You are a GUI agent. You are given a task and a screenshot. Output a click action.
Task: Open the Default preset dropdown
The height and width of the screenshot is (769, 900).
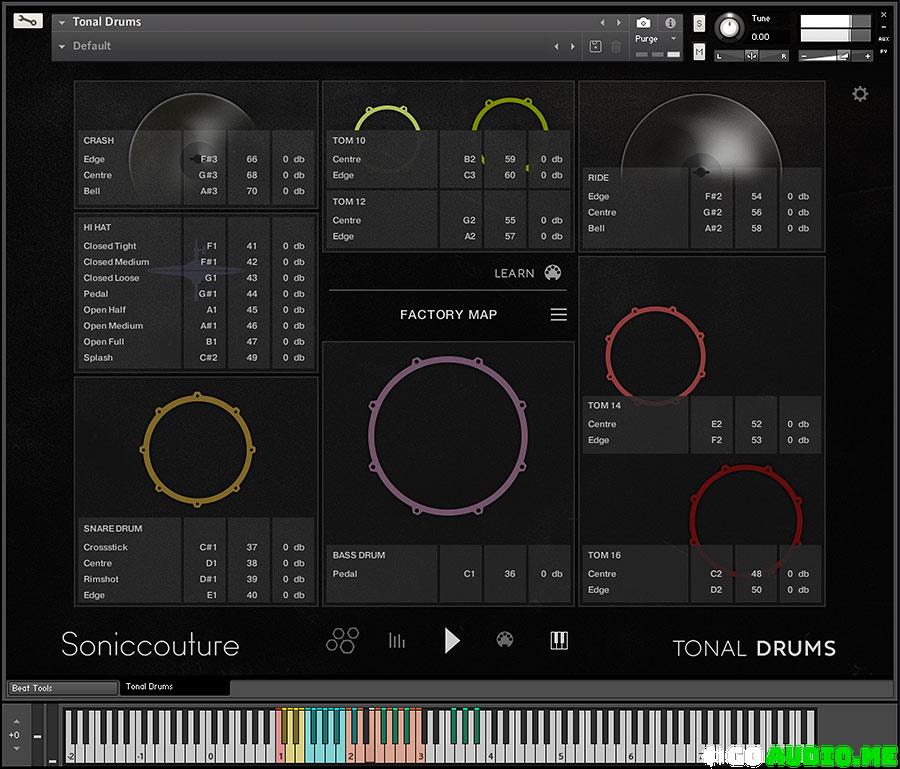point(62,46)
